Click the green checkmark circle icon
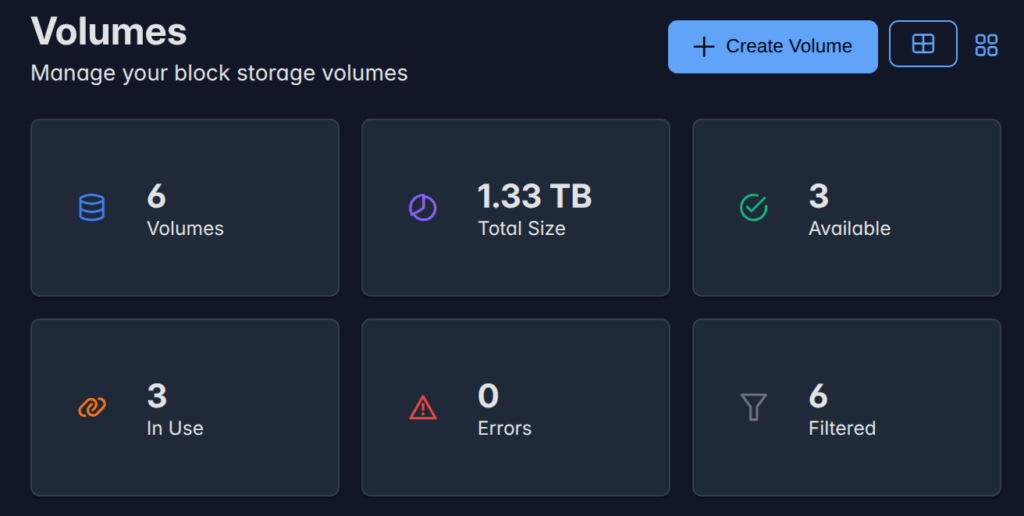 pos(753,207)
